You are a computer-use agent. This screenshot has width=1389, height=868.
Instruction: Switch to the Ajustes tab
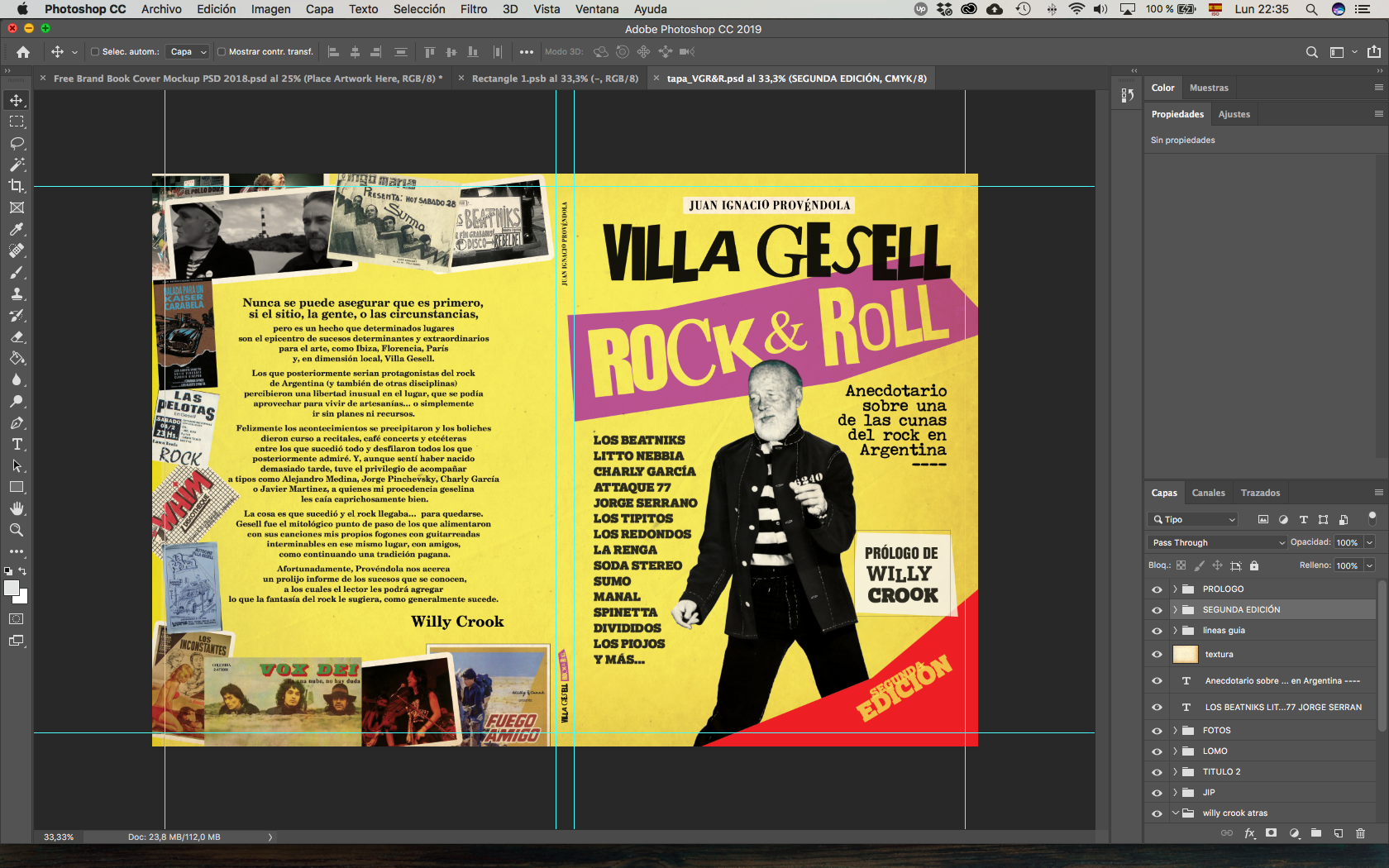point(1234,114)
